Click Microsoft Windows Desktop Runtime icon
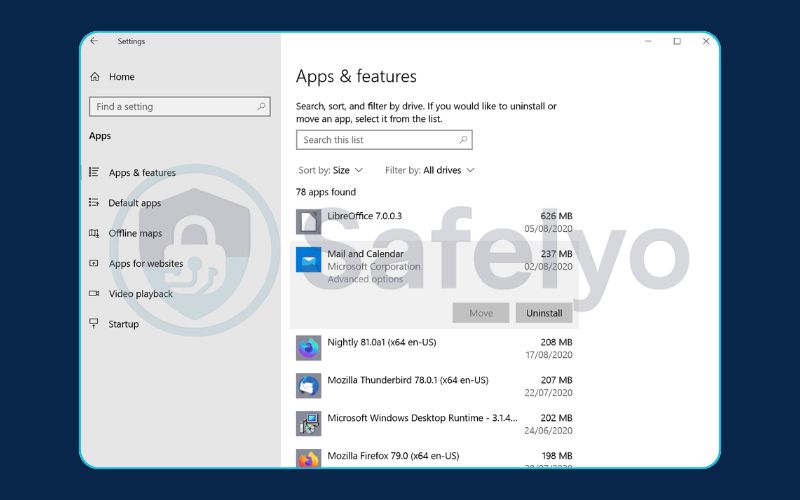The image size is (800, 500). click(308, 423)
